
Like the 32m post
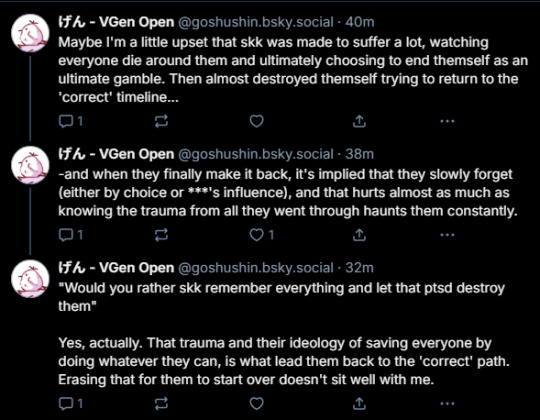pyautogui.click(x=257, y=403)
